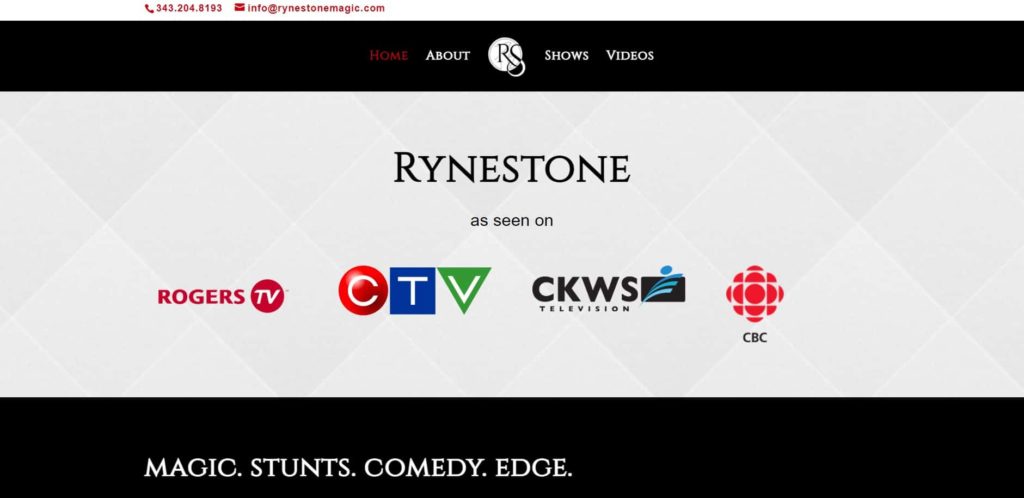This screenshot has height=498, width=1024.
Task: Click the 'Magic. Stunts. Comedy. Edge.' heading
Action: point(358,468)
